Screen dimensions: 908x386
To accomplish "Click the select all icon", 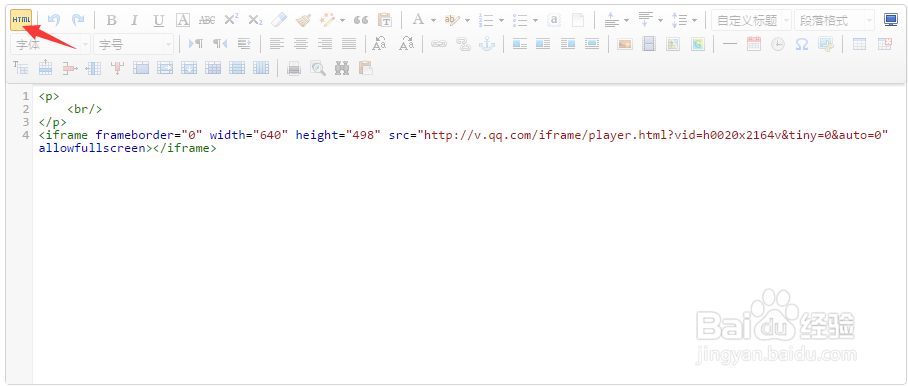I will tap(554, 20).
